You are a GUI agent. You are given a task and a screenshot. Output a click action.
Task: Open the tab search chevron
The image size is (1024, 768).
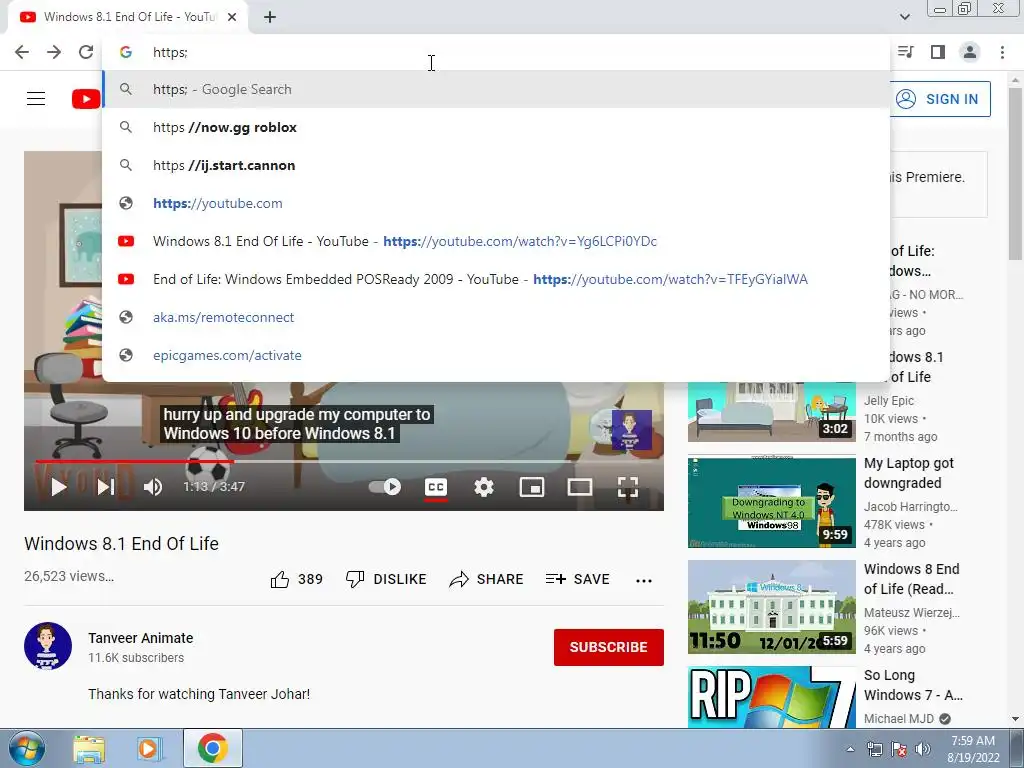(x=904, y=17)
